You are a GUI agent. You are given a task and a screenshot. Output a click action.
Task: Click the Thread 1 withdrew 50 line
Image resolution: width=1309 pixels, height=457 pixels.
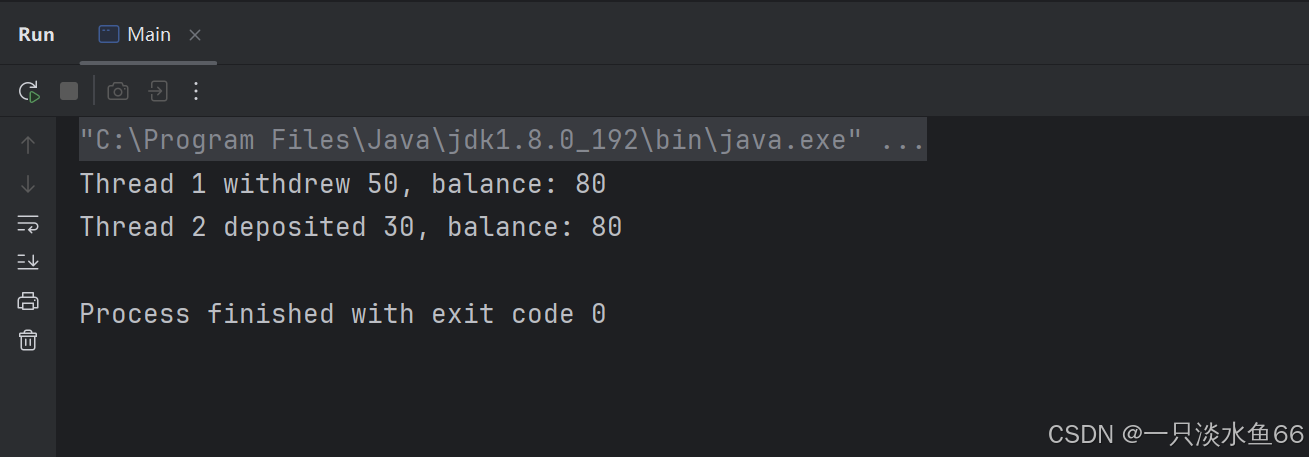tap(343, 184)
